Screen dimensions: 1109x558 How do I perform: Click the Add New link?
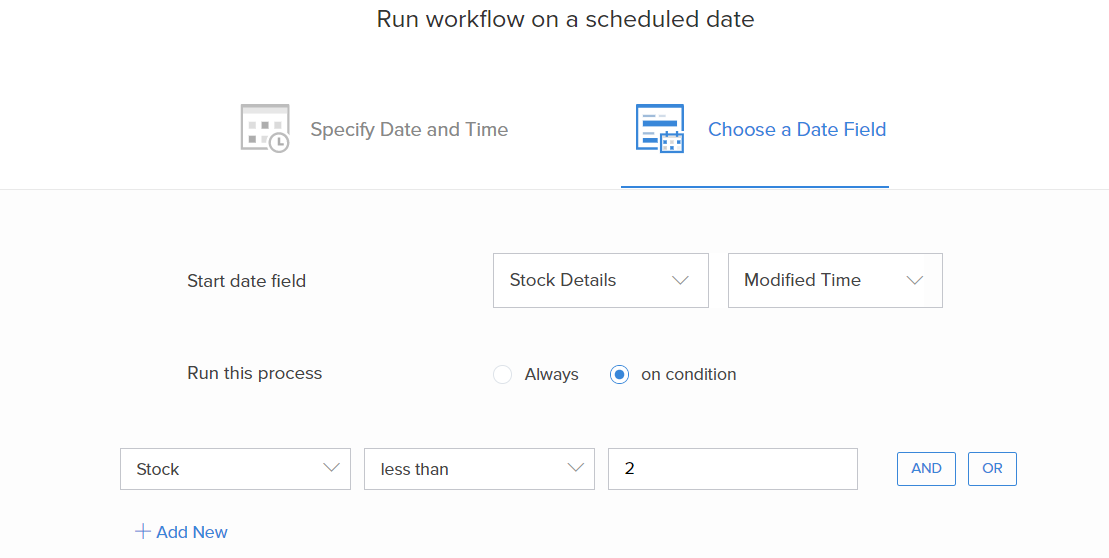click(x=191, y=532)
